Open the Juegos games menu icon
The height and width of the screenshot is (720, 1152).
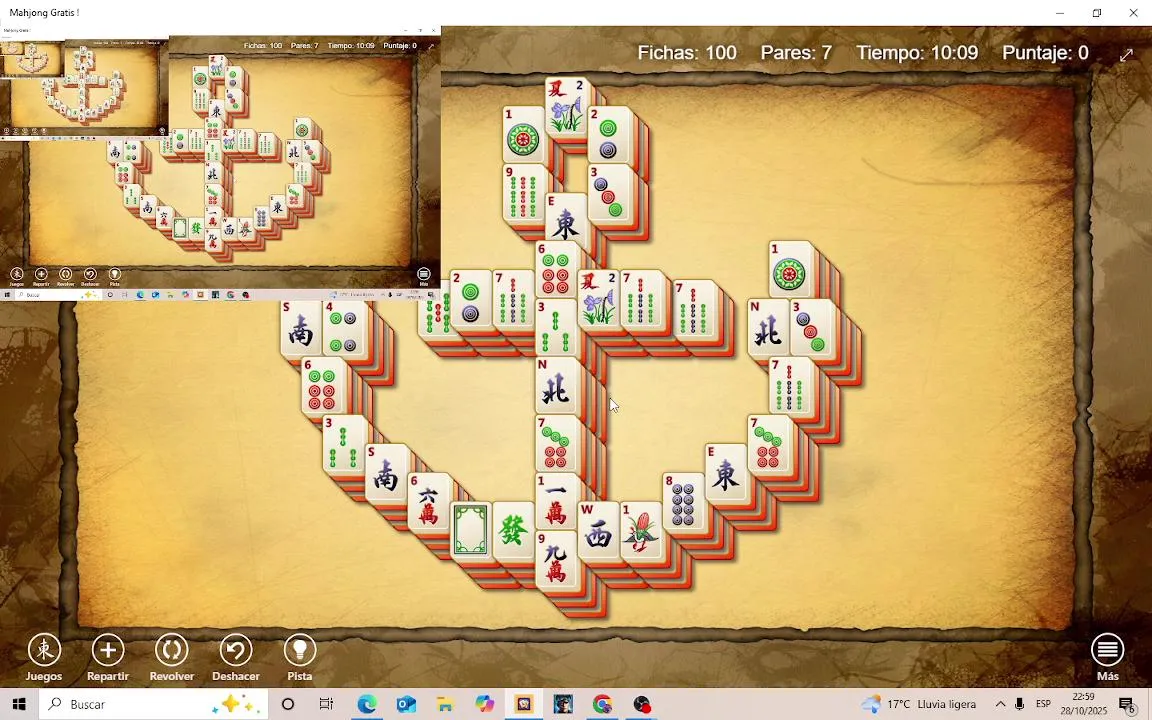tap(44, 650)
